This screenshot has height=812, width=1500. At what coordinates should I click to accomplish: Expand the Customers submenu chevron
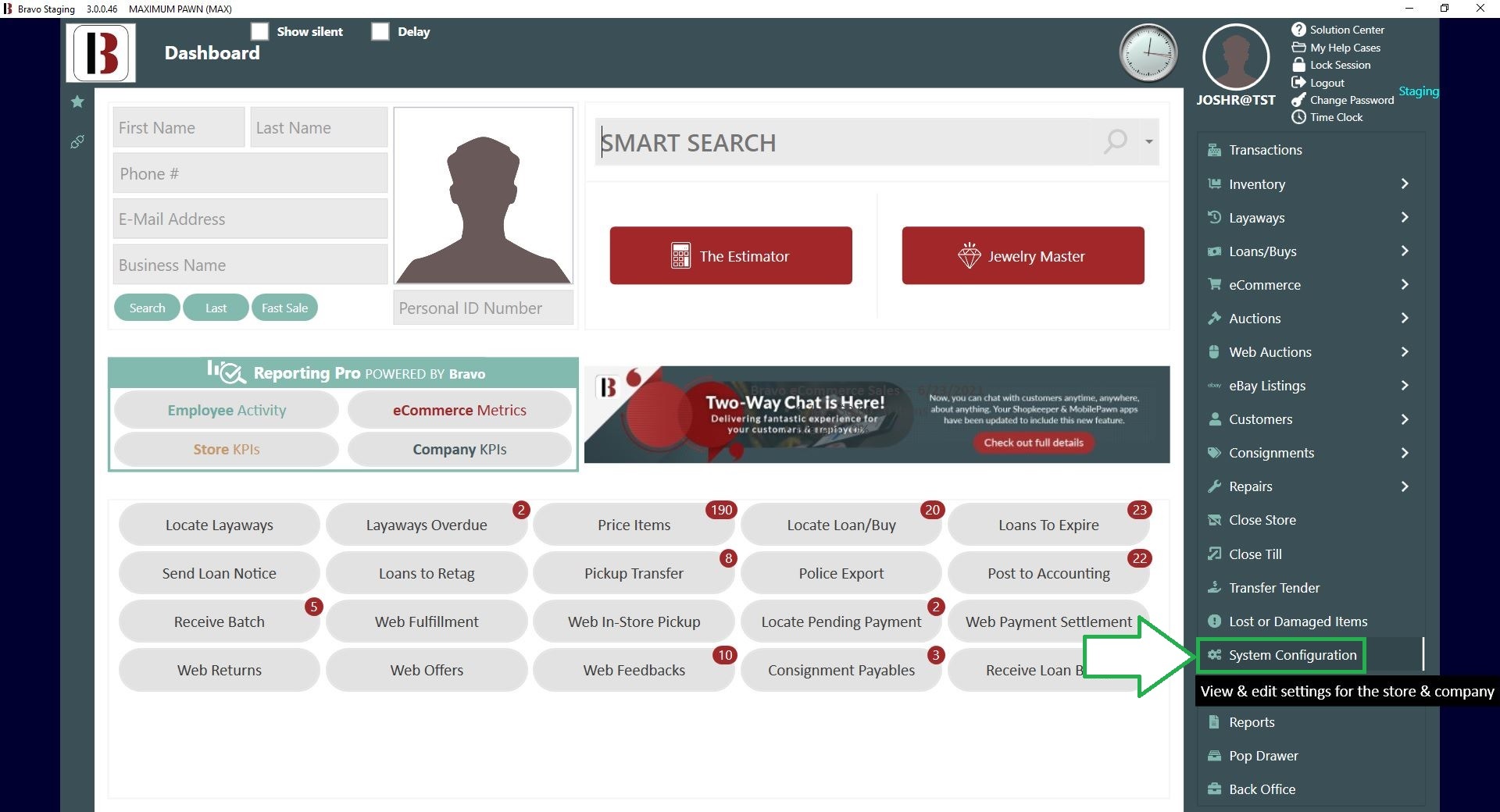(1405, 419)
